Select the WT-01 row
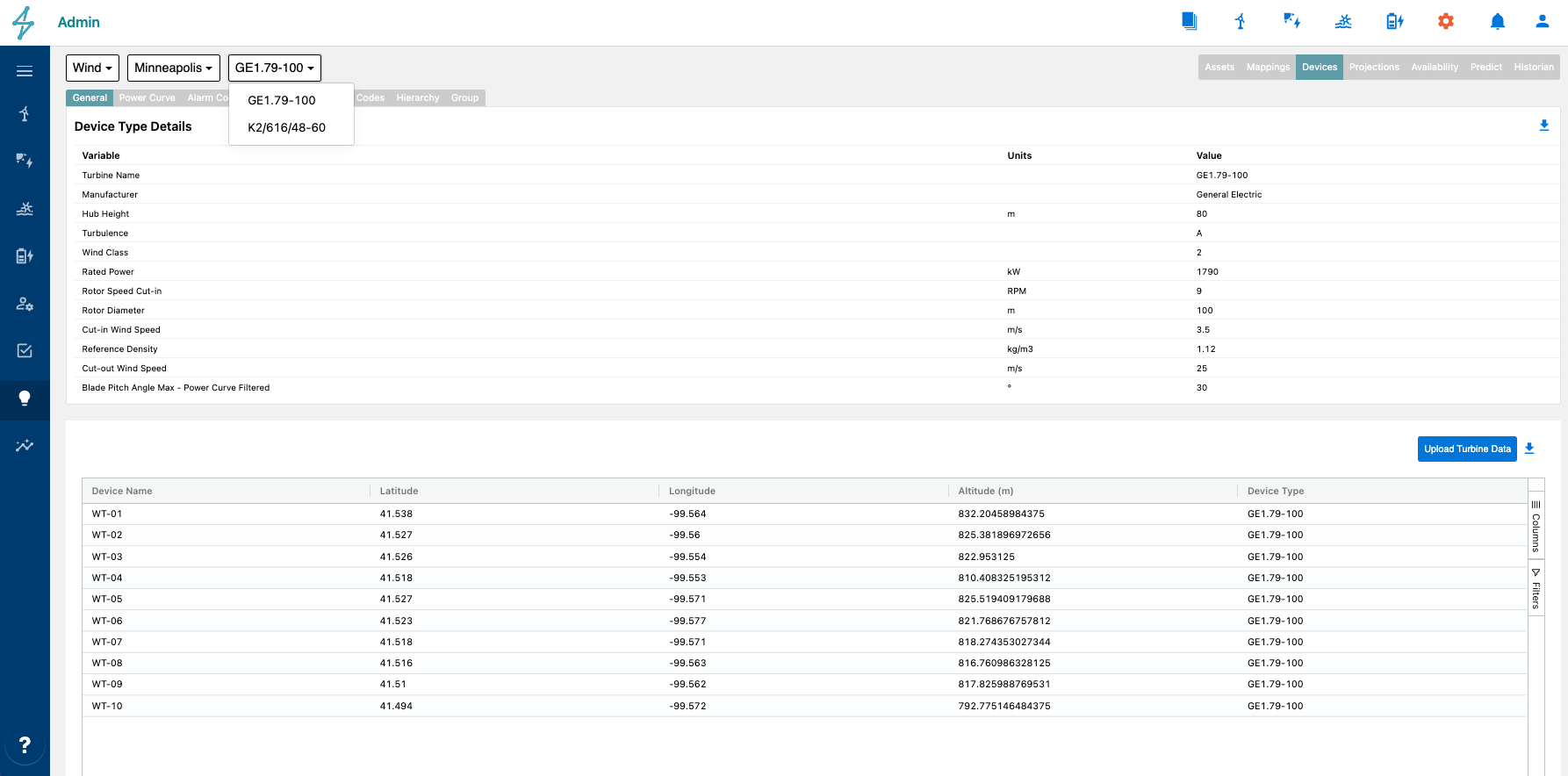 tap(805, 514)
